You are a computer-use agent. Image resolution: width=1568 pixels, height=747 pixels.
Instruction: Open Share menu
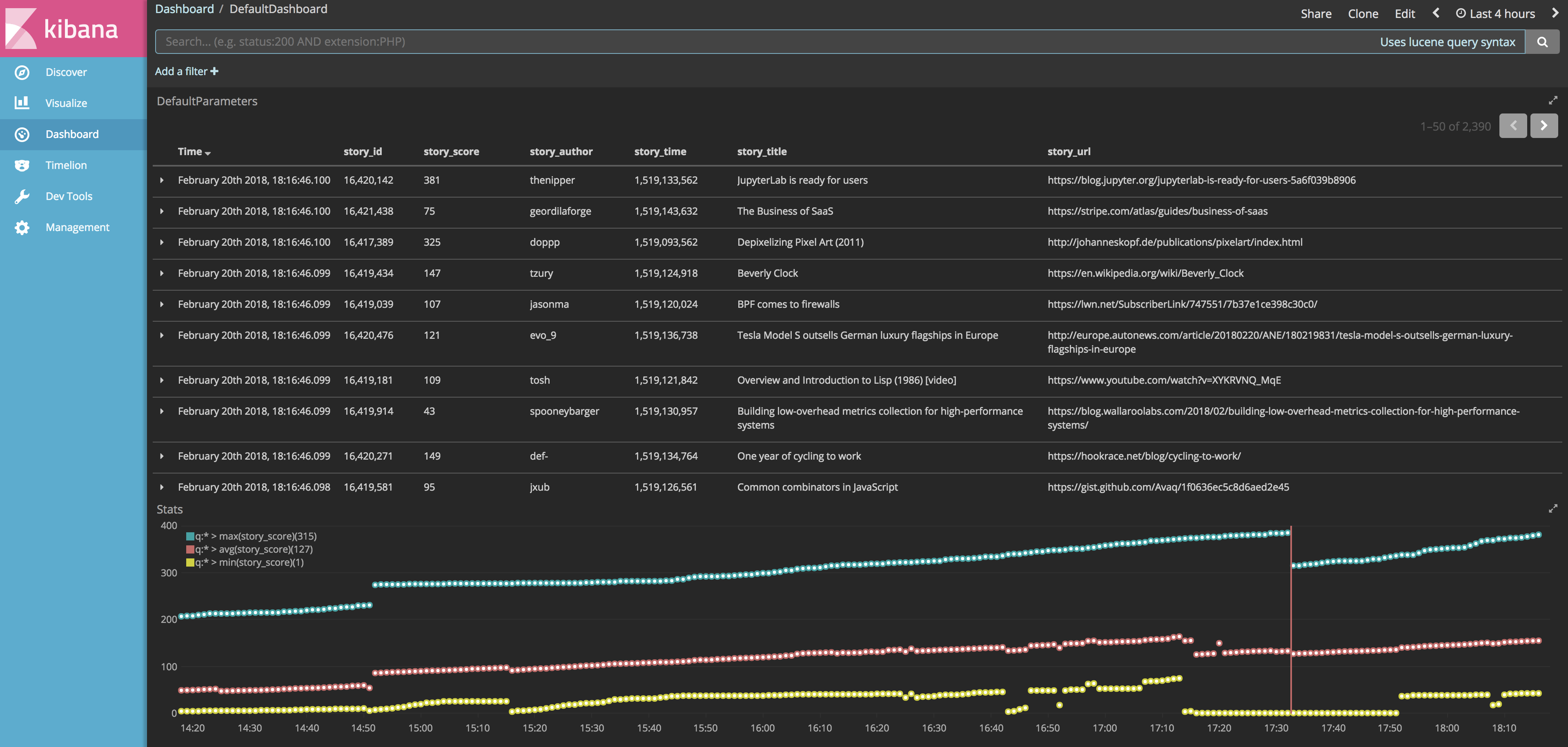(1316, 13)
